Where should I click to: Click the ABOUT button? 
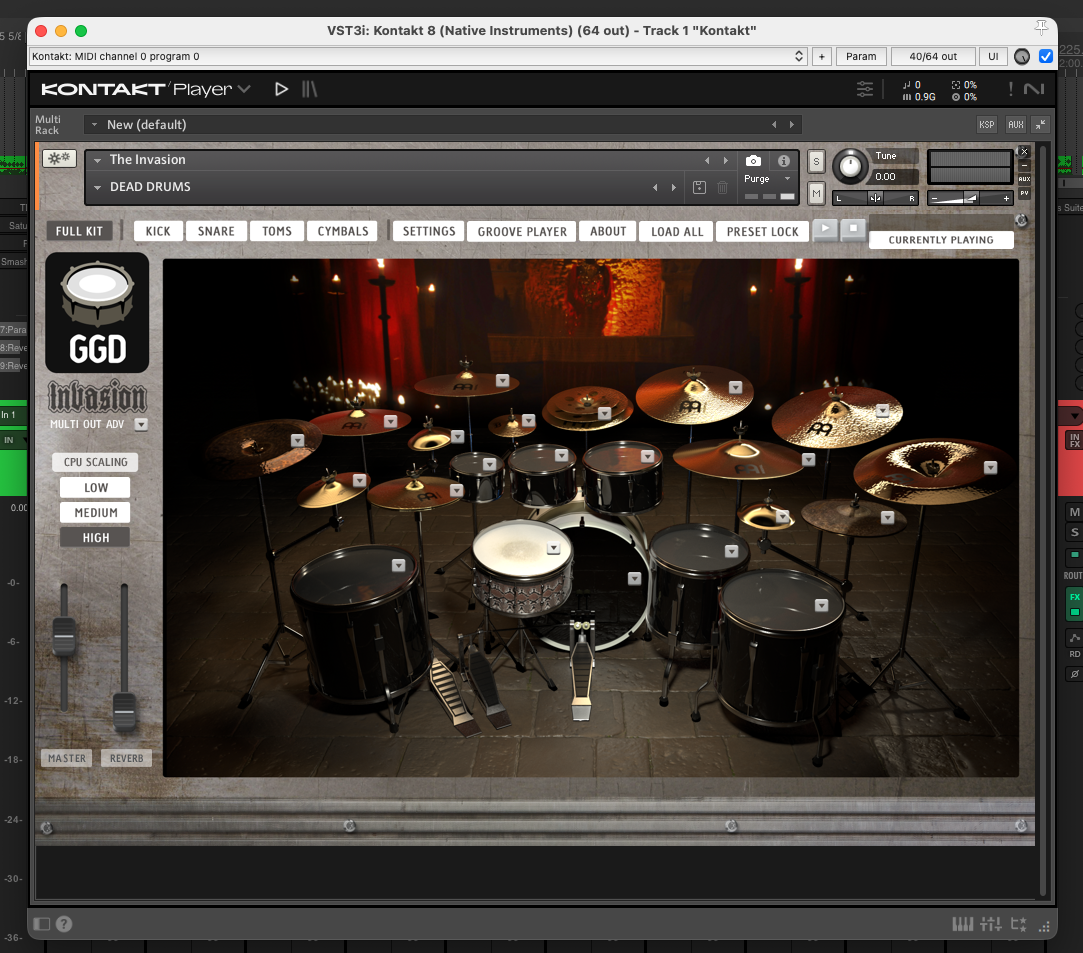pos(608,231)
